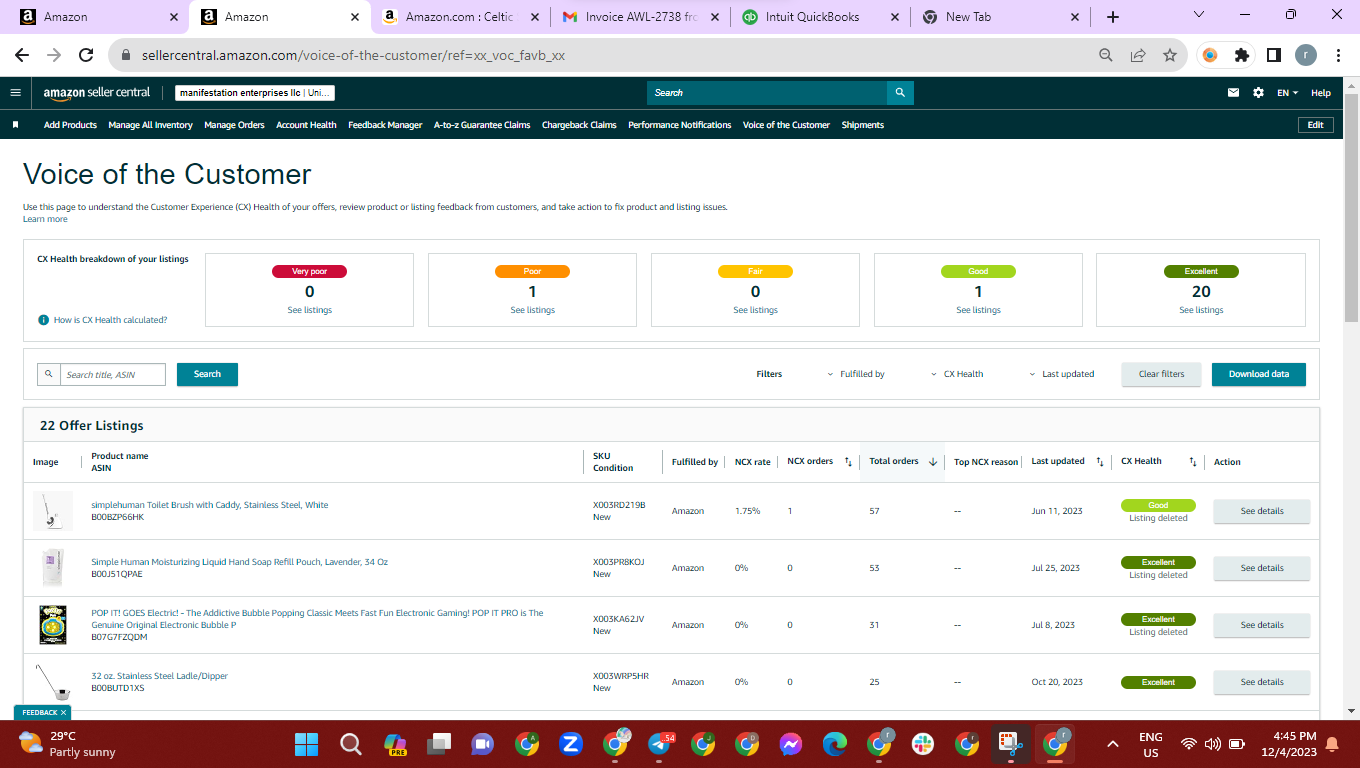Image resolution: width=1360 pixels, height=768 pixels.
Task: Open the page zoom magnifier in address bar
Action: [x=1106, y=55]
